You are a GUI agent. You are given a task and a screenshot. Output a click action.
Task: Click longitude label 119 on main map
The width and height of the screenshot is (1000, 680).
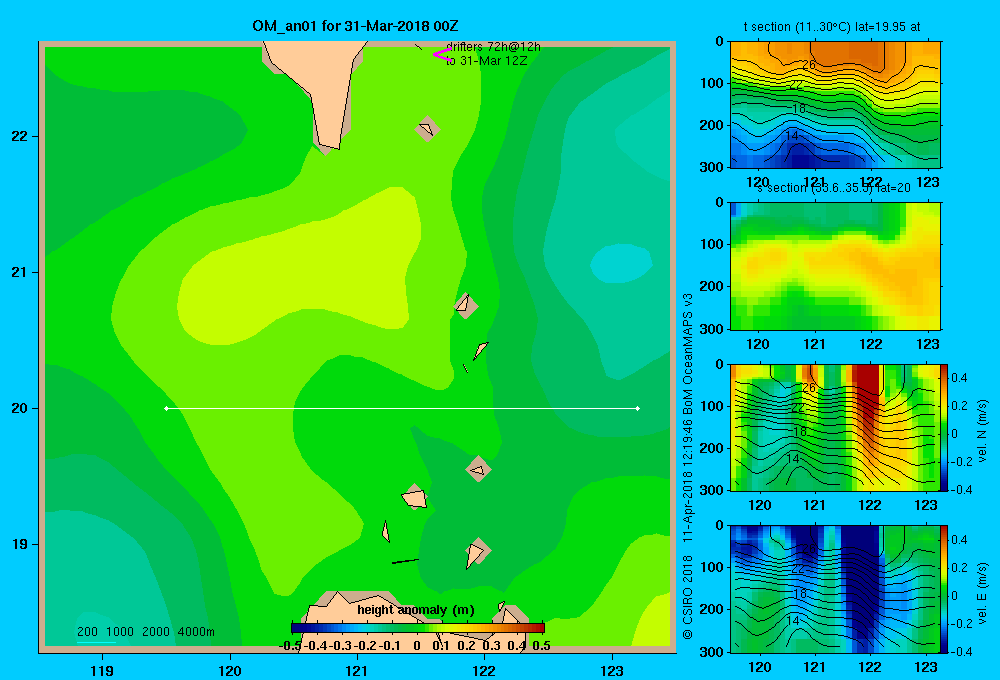pos(102,670)
